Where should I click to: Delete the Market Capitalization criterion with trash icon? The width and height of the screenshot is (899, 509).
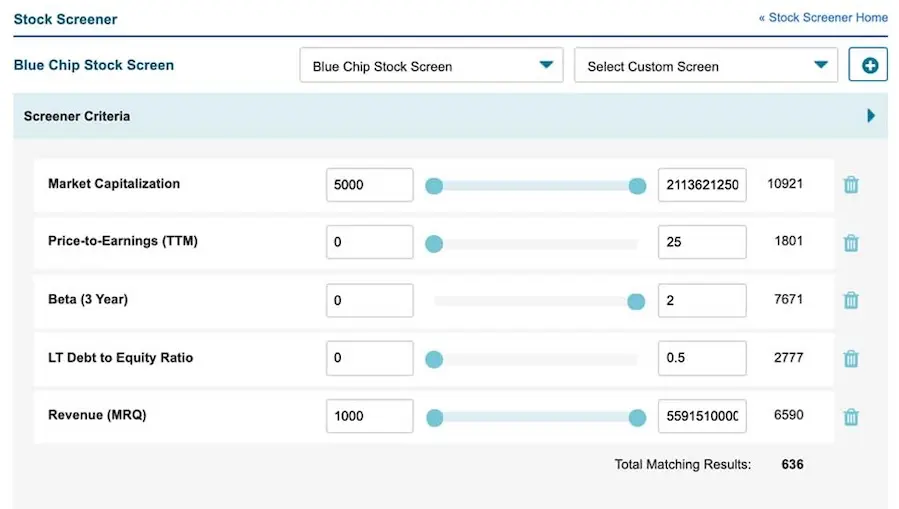click(x=851, y=185)
